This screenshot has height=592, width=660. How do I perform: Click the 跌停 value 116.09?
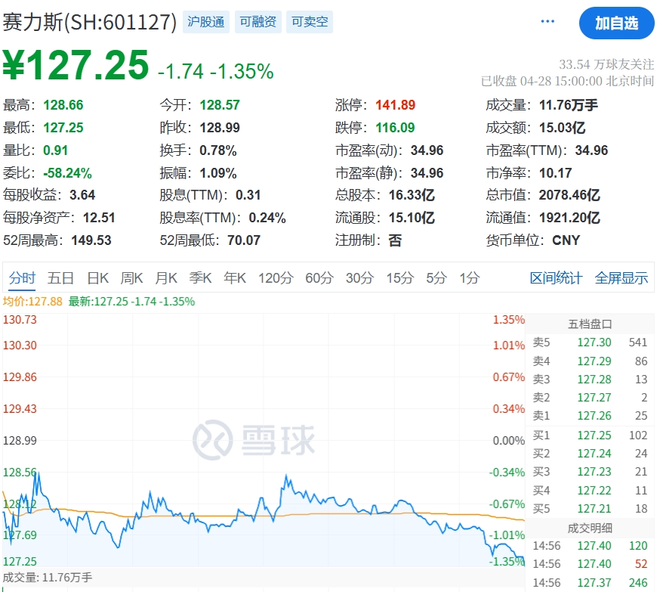pos(395,128)
